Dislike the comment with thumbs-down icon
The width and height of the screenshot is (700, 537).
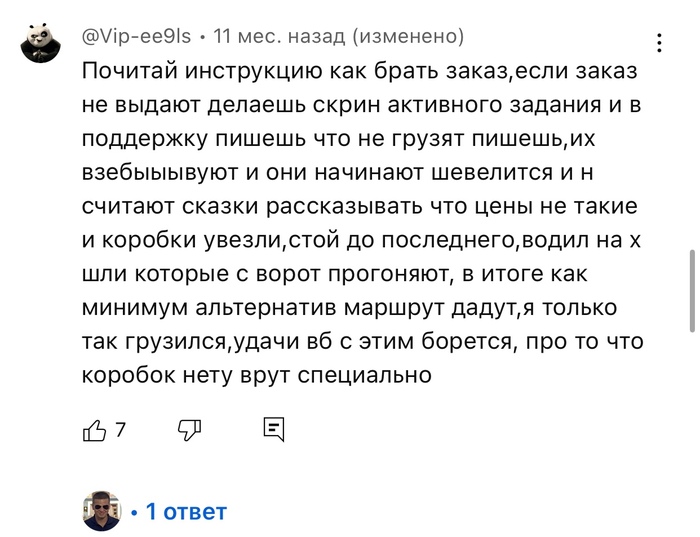(189, 430)
